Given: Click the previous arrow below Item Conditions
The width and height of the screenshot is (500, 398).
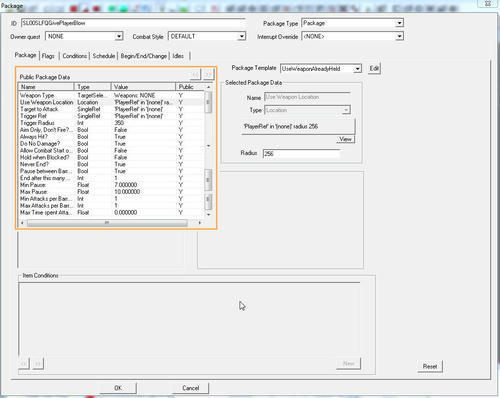Looking at the screenshot, I should pyautogui.click(x=24, y=363).
